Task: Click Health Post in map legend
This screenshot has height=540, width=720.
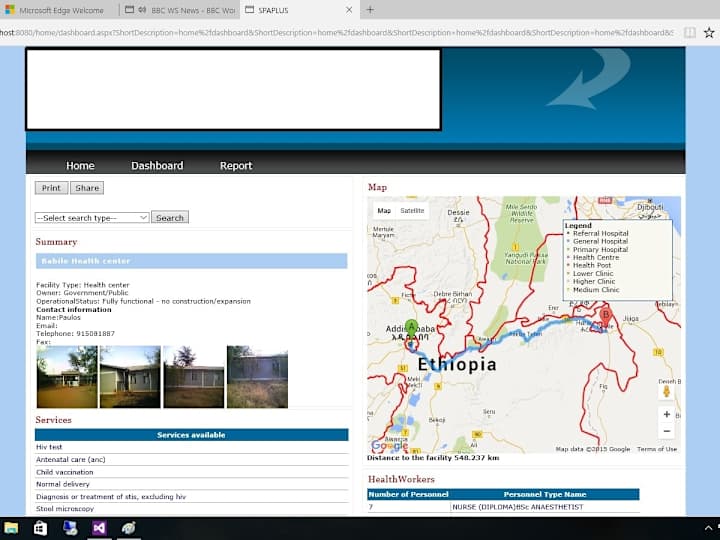Action: point(592,265)
